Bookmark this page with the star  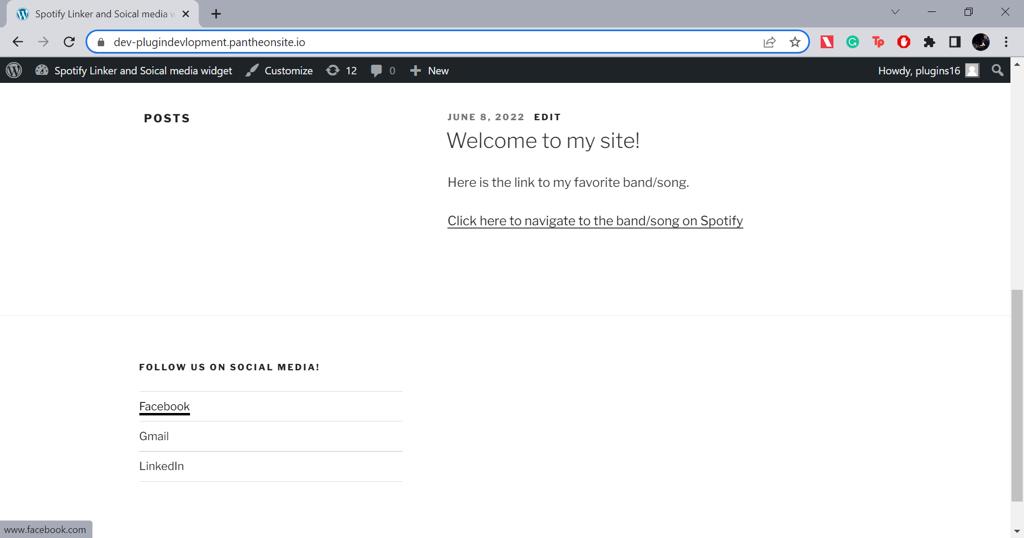click(795, 42)
